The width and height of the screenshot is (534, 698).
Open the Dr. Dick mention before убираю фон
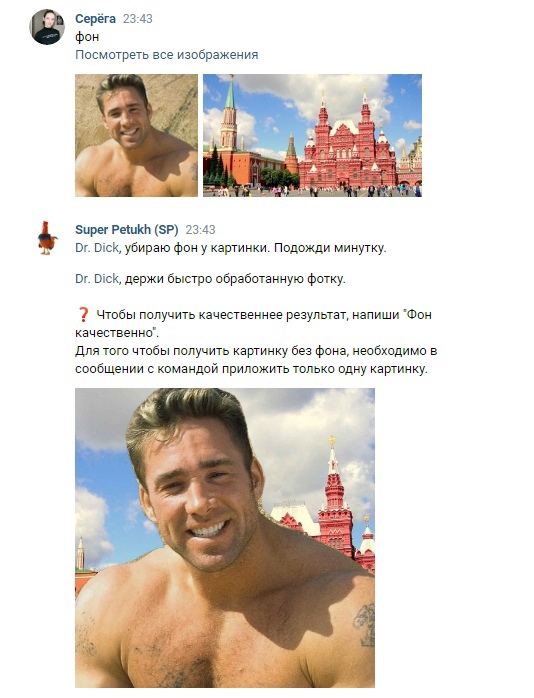[x=97, y=248]
